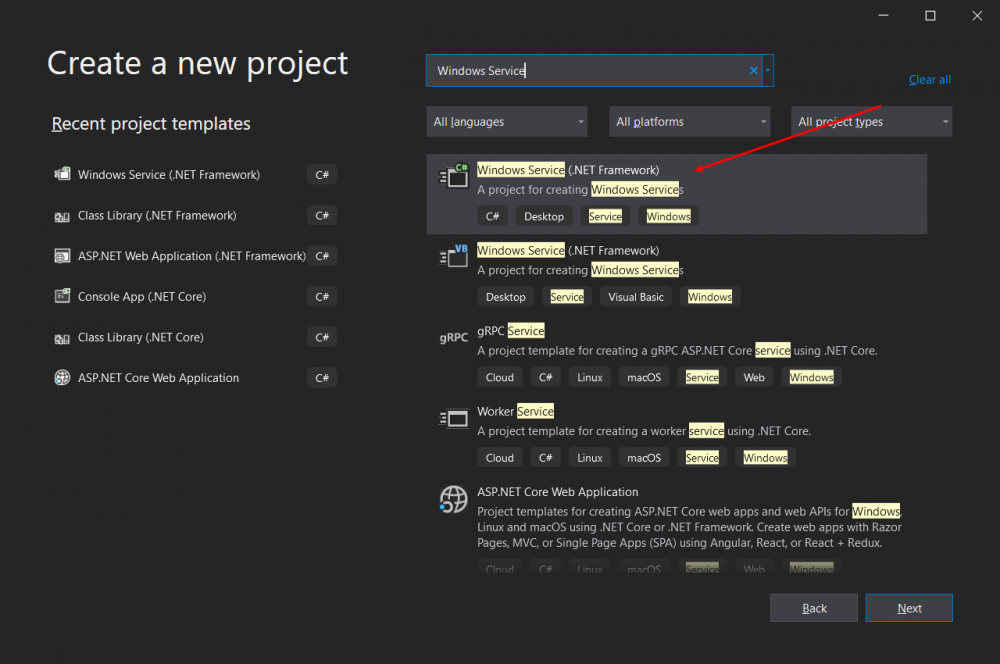Click the Visual Basic Windows Service template icon
The image size is (1000, 664).
(454, 257)
